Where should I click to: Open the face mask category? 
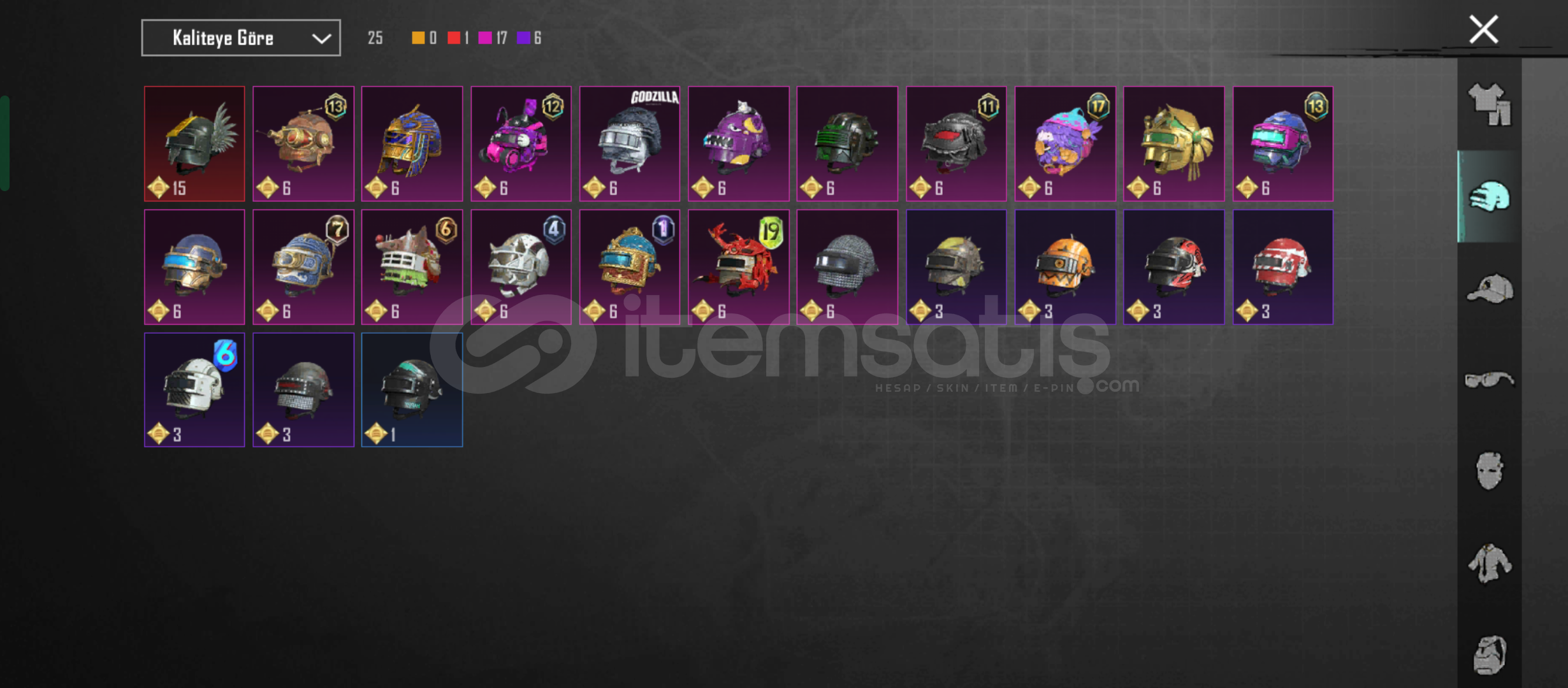pos(1489,471)
